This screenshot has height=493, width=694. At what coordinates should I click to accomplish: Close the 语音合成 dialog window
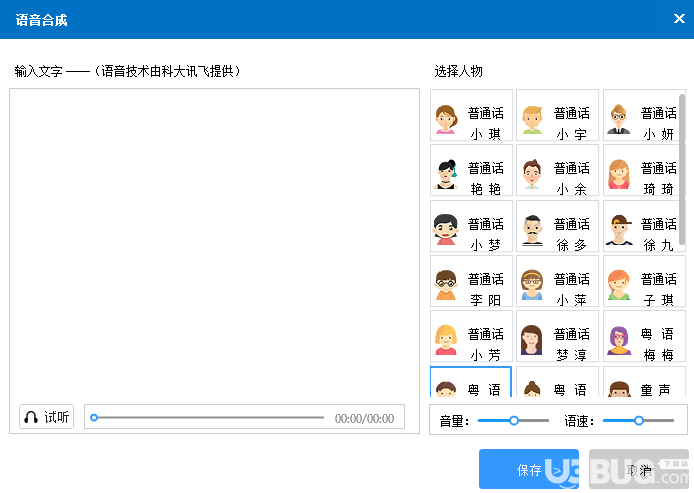679,19
